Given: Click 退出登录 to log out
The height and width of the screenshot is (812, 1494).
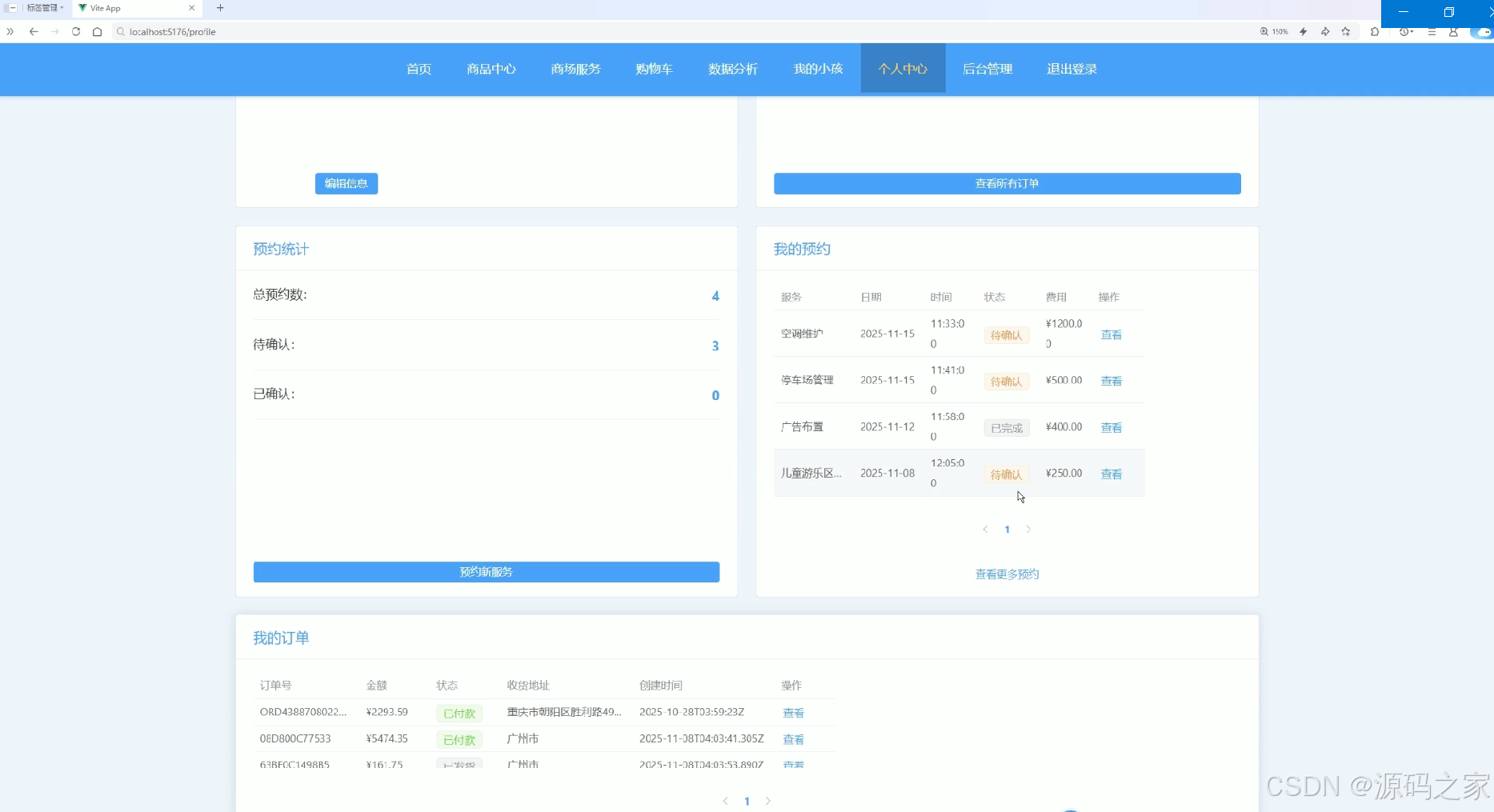Looking at the screenshot, I should coord(1071,69).
